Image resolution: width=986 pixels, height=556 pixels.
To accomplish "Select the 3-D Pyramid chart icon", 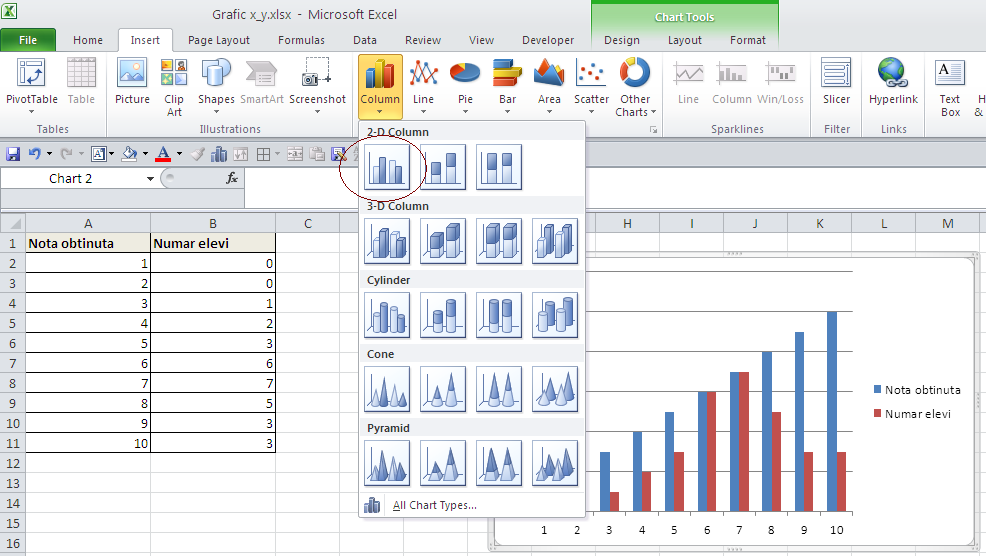I will coord(555,464).
